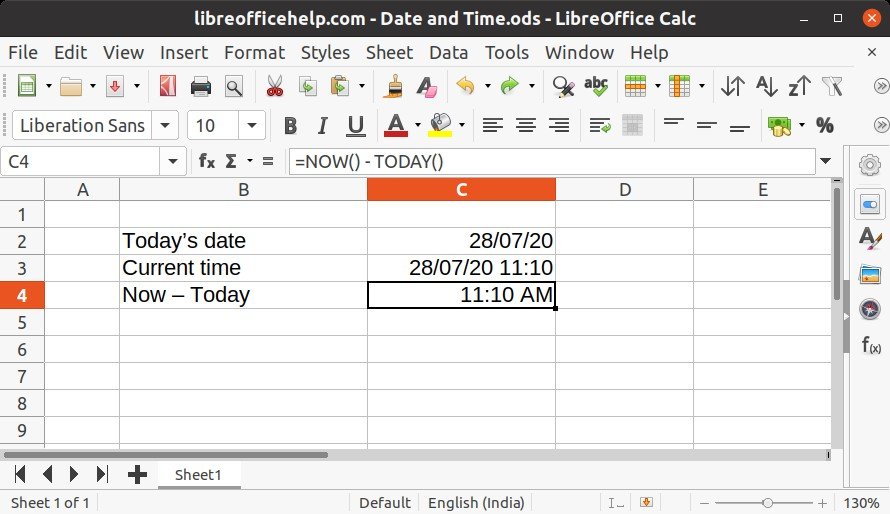Open the sidebar Gallery deck

(870, 275)
